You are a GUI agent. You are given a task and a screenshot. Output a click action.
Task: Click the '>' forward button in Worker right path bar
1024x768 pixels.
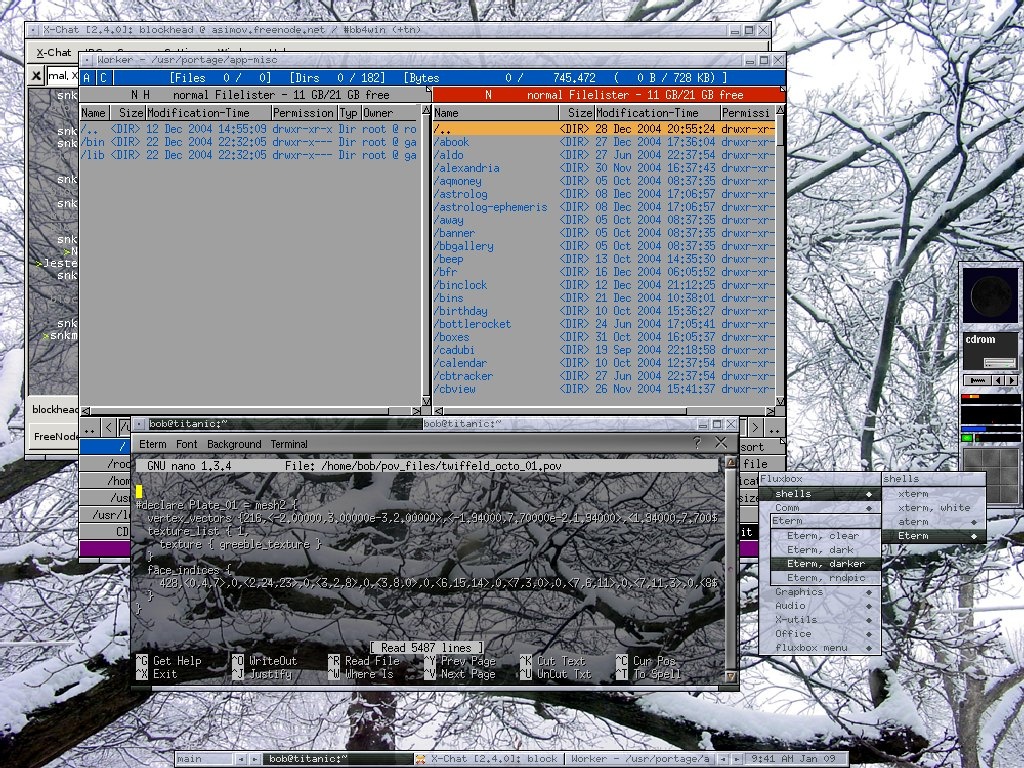(x=755, y=428)
